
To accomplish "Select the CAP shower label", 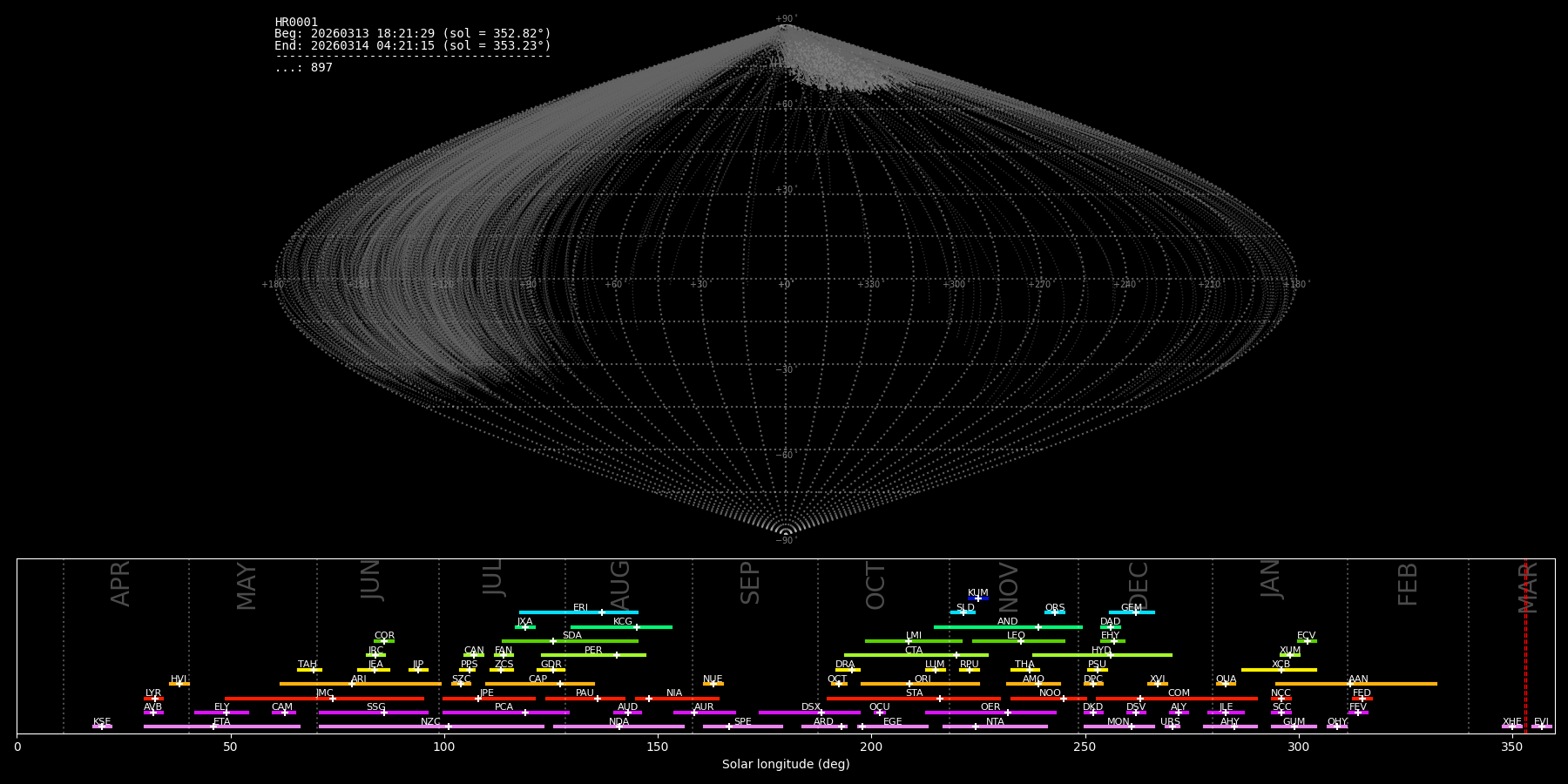I will click(538, 679).
